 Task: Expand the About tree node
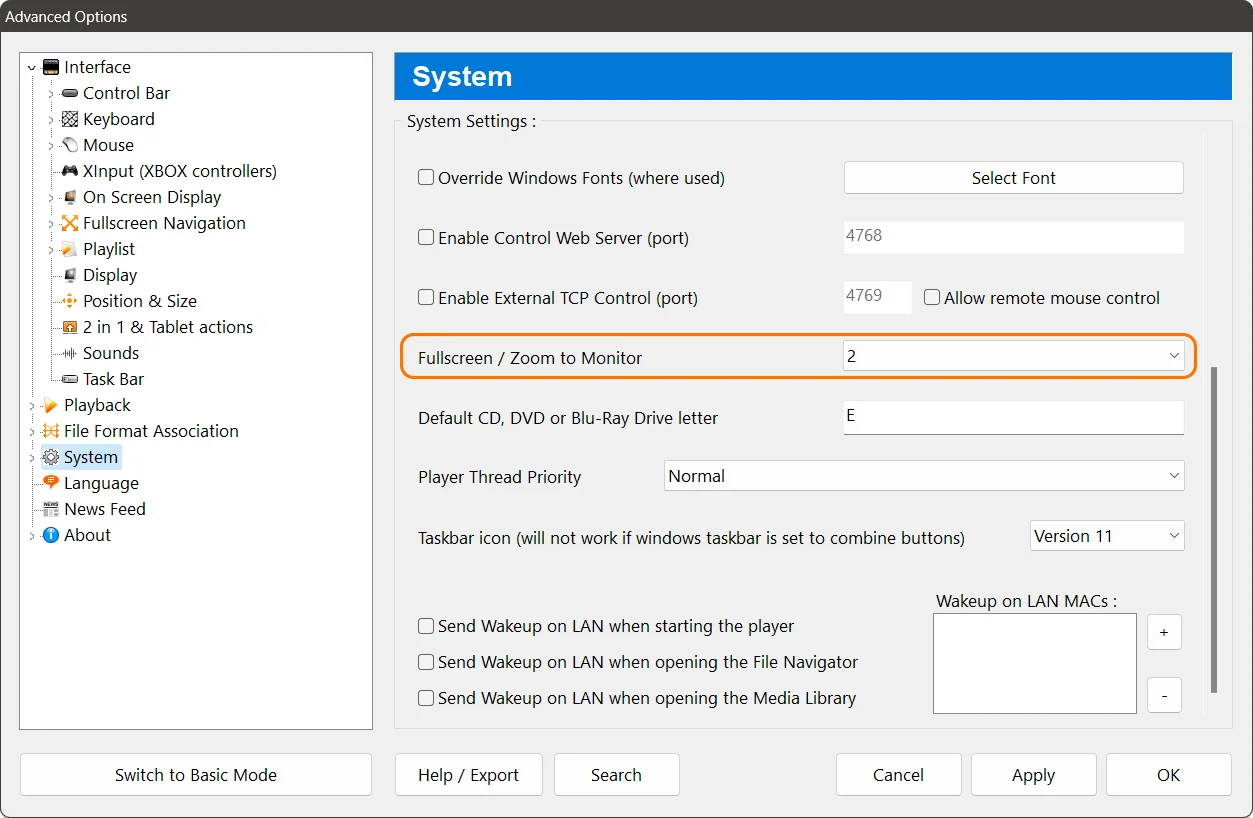point(32,536)
